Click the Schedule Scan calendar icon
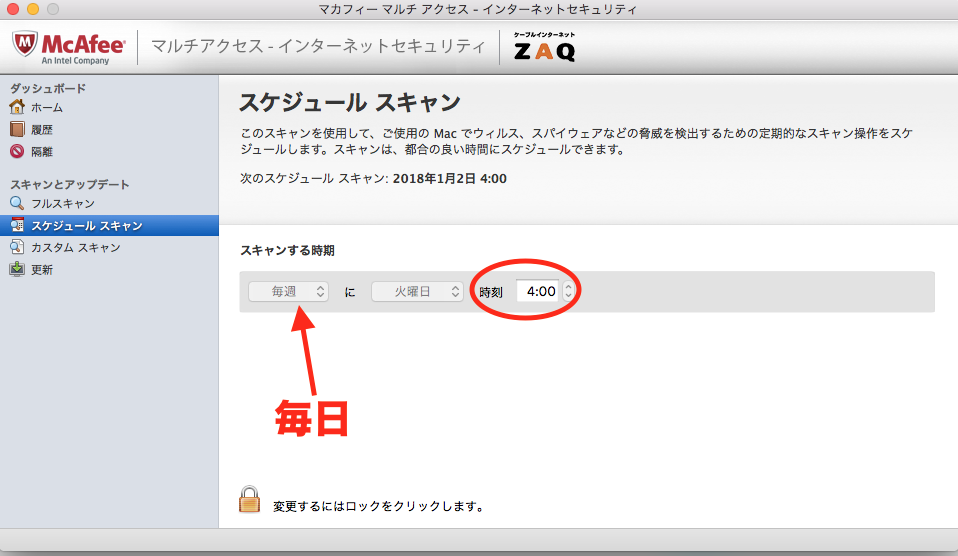Image resolution: width=958 pixels, height=556 pixels. point(17,225)
